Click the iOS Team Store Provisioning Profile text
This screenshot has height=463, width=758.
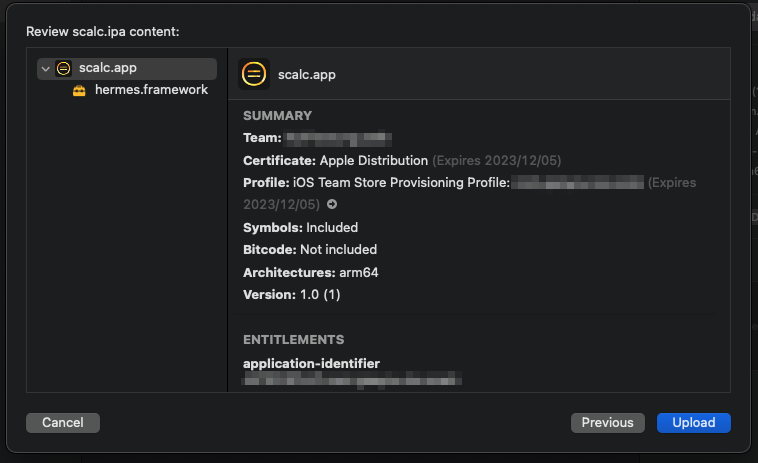[x=401, y=183]
